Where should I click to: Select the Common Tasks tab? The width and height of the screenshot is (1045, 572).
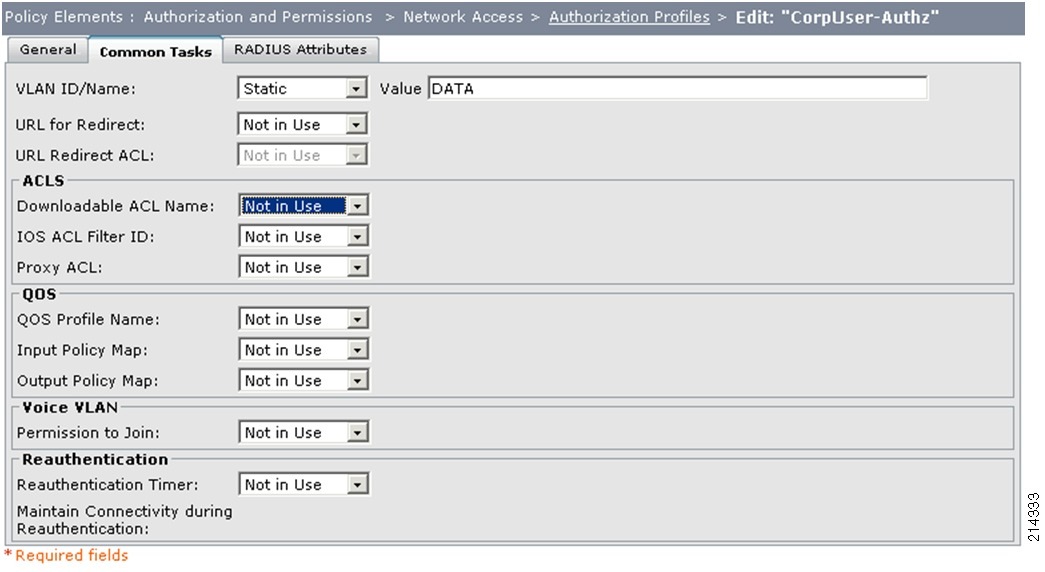tap(155, 51)
